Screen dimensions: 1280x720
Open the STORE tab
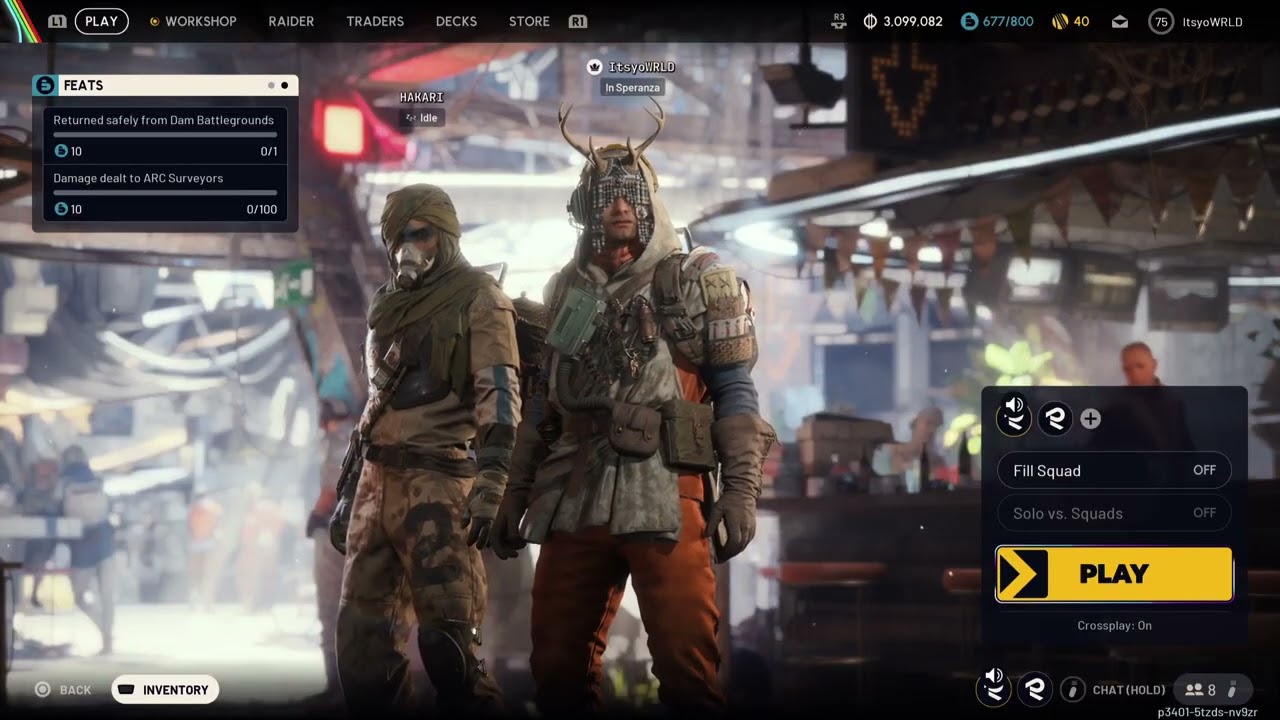coord(529,21)
